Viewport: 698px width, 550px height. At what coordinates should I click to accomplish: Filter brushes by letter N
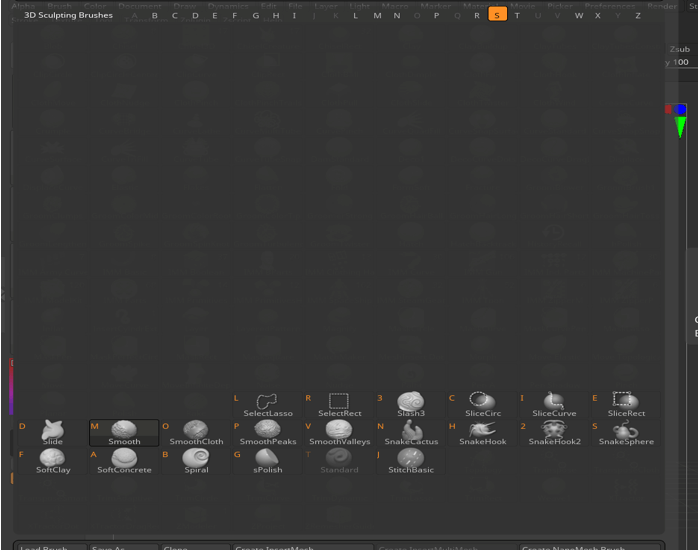tap(397, 16)
